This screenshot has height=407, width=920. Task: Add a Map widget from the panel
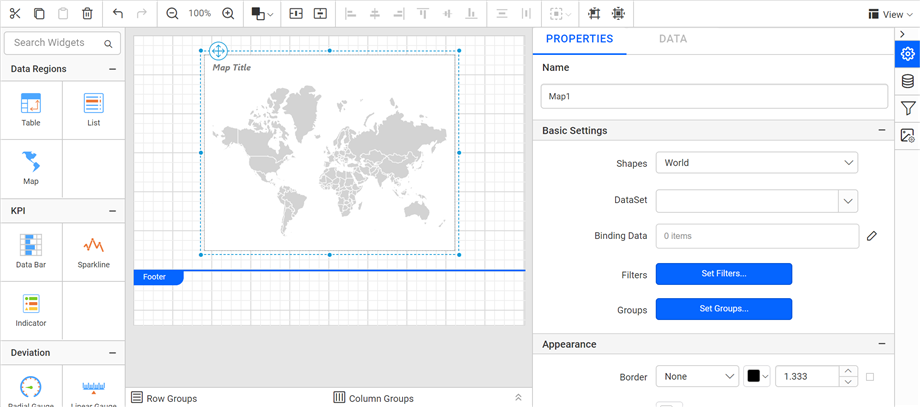[31, 167]
